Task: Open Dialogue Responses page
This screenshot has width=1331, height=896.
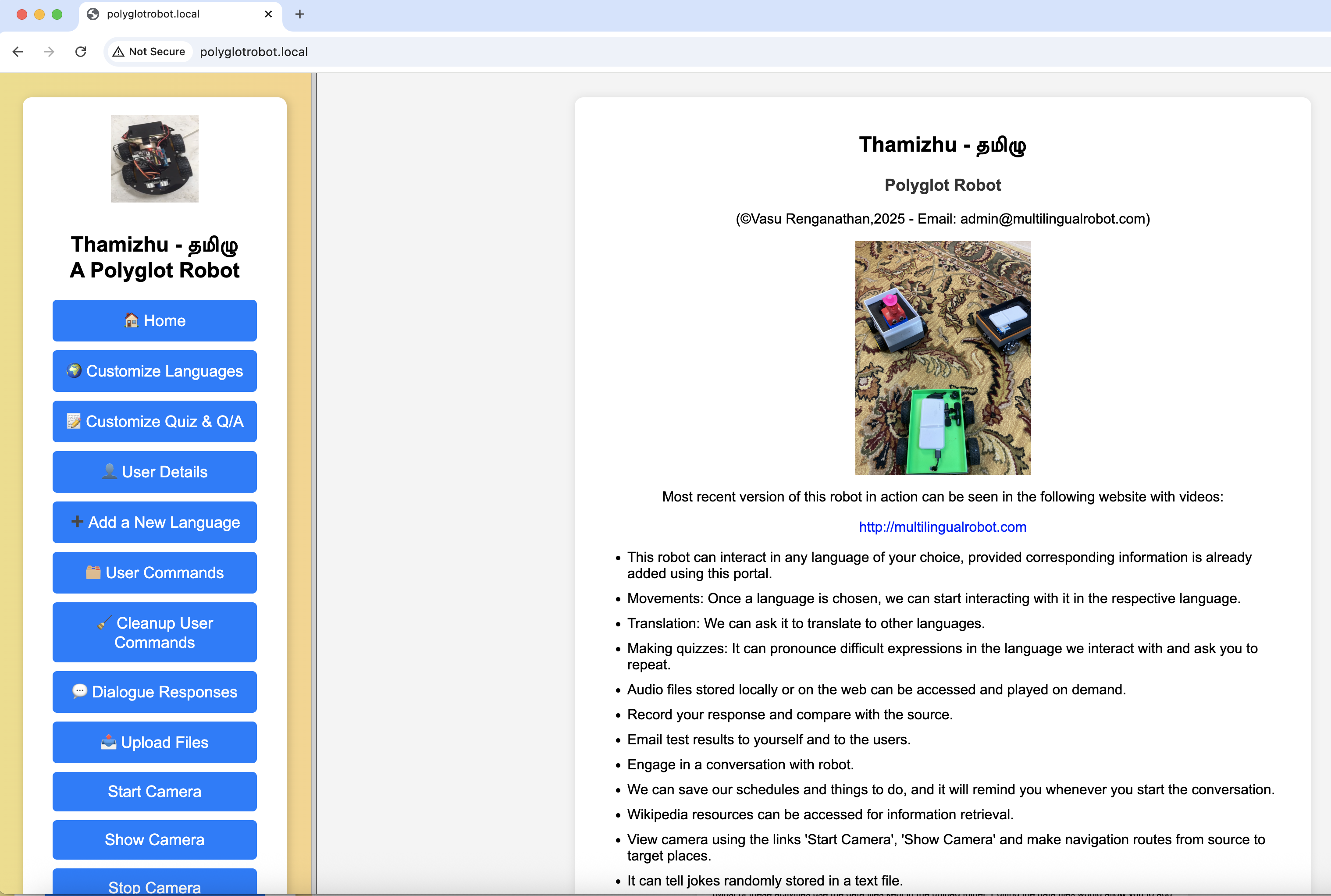Action: pos(154,691)
